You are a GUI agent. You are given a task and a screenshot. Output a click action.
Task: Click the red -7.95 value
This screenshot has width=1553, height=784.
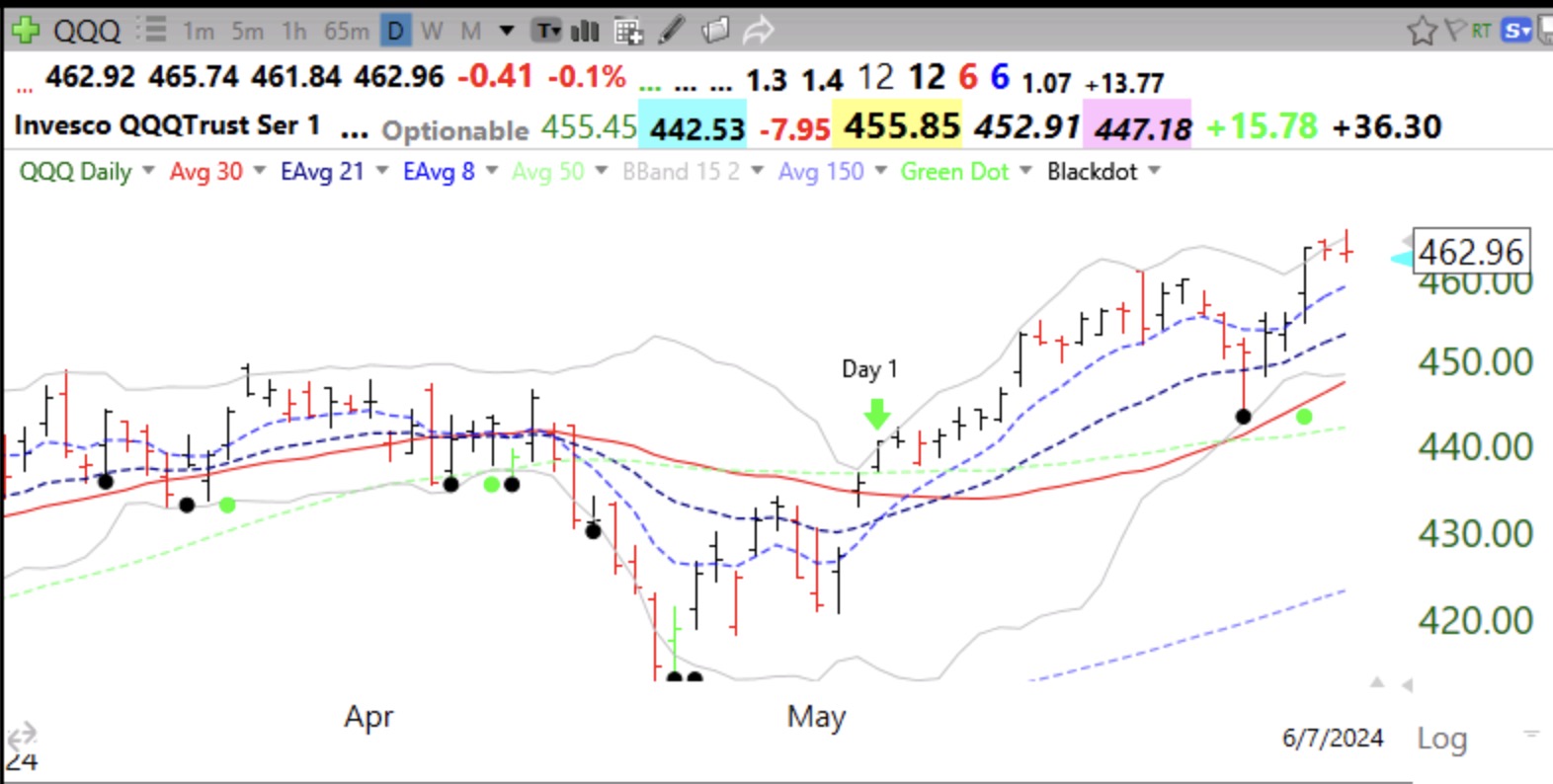pyautogui.click(x=794, y=129)
